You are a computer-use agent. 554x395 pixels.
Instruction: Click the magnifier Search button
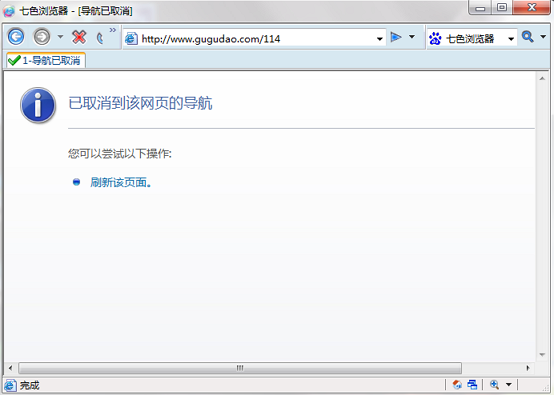(x=528, y=37)
